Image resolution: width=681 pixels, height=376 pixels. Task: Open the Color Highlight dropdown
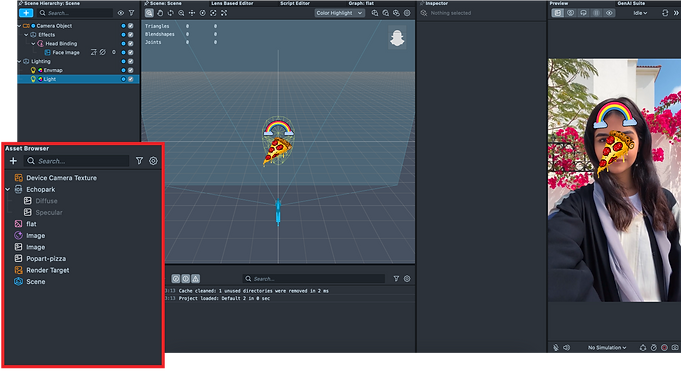pos(339,13)
